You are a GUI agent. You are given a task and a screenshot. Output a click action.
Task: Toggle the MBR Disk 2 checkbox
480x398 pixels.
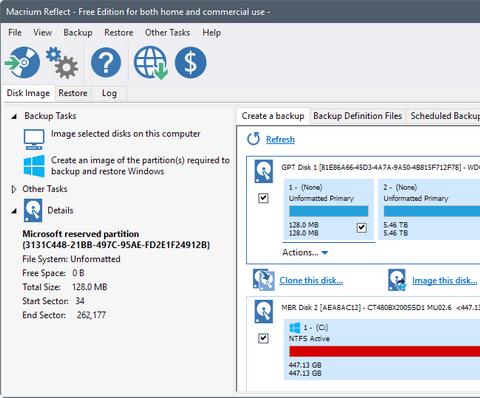click(263, 338)
